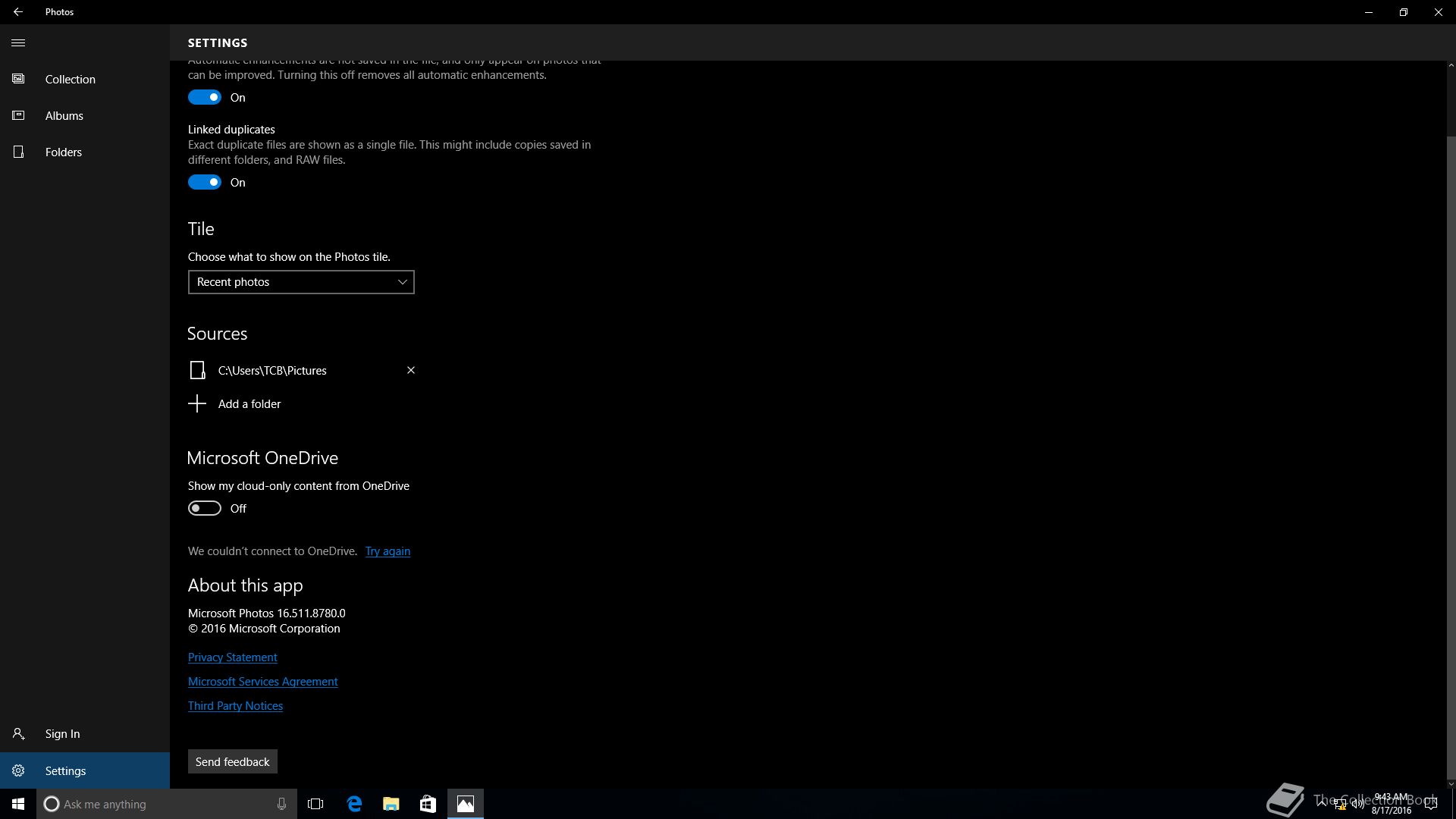Turn off Linked duplicates toggle
The height and width of the screenshot is (819, 1456).
(x=205, y=182)
